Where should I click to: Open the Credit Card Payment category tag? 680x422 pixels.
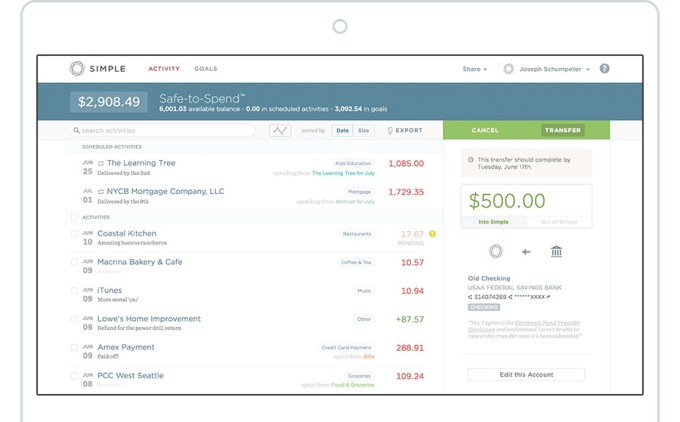point(346,347)
